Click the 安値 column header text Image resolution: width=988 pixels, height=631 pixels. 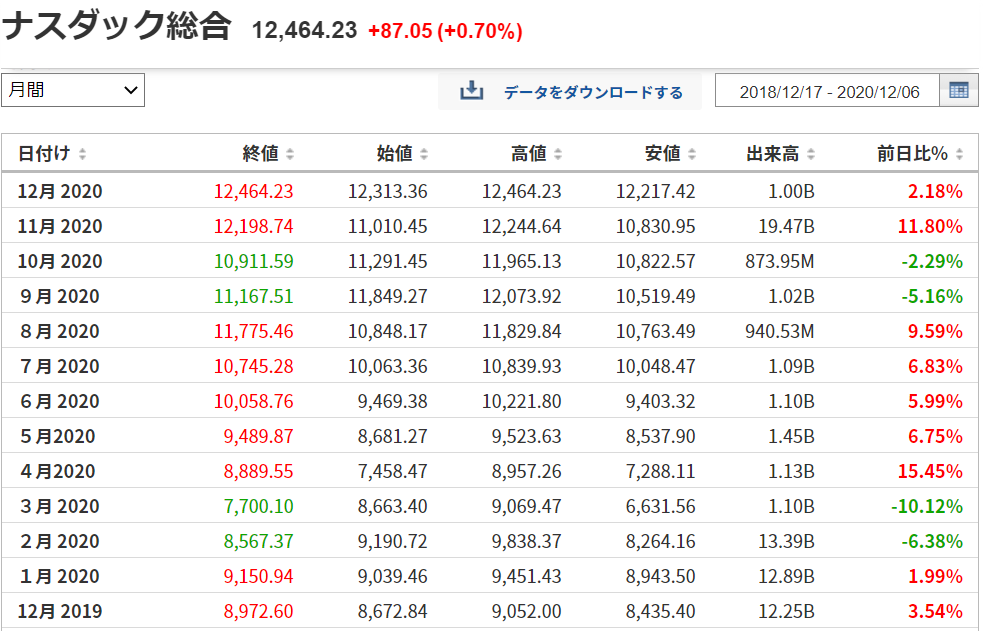point(662,154)
